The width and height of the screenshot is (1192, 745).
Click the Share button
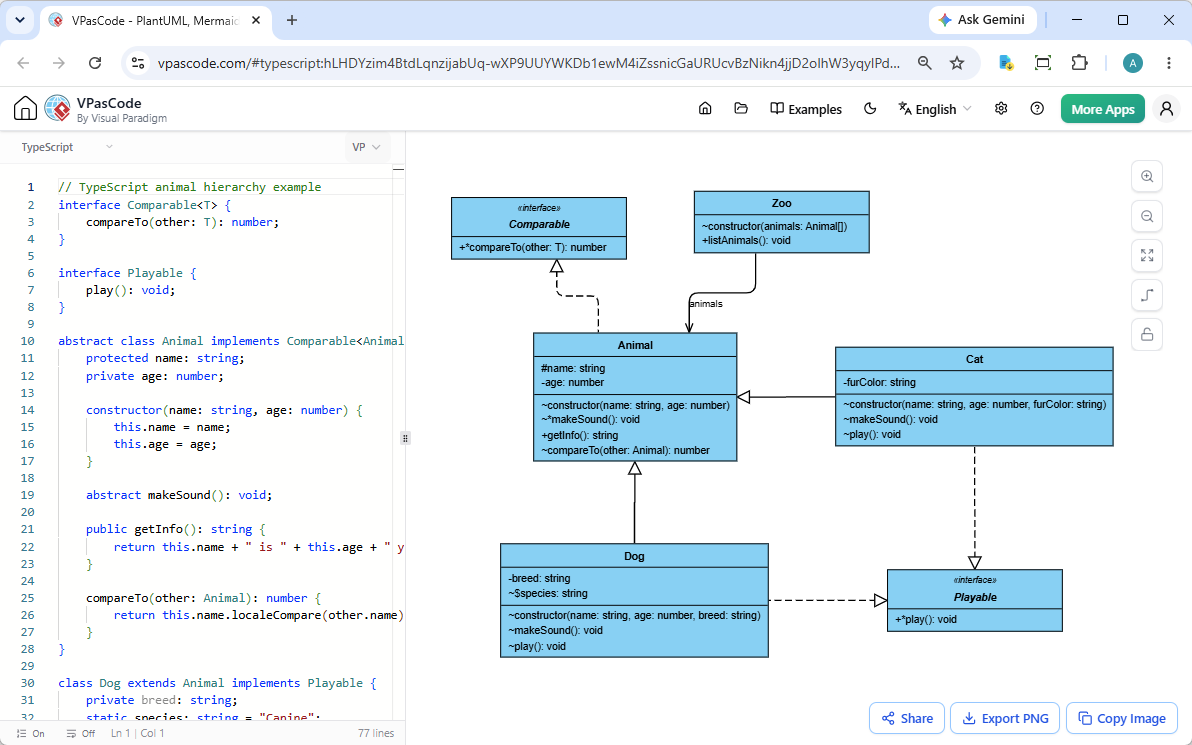(x=906, y=718)
